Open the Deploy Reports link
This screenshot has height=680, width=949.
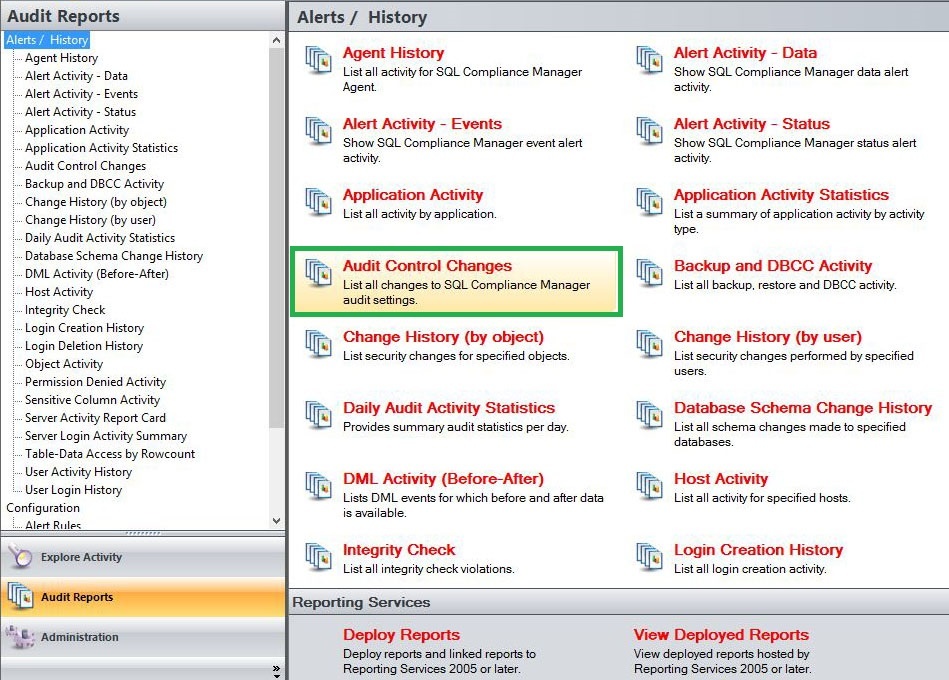tap(401, 635)
